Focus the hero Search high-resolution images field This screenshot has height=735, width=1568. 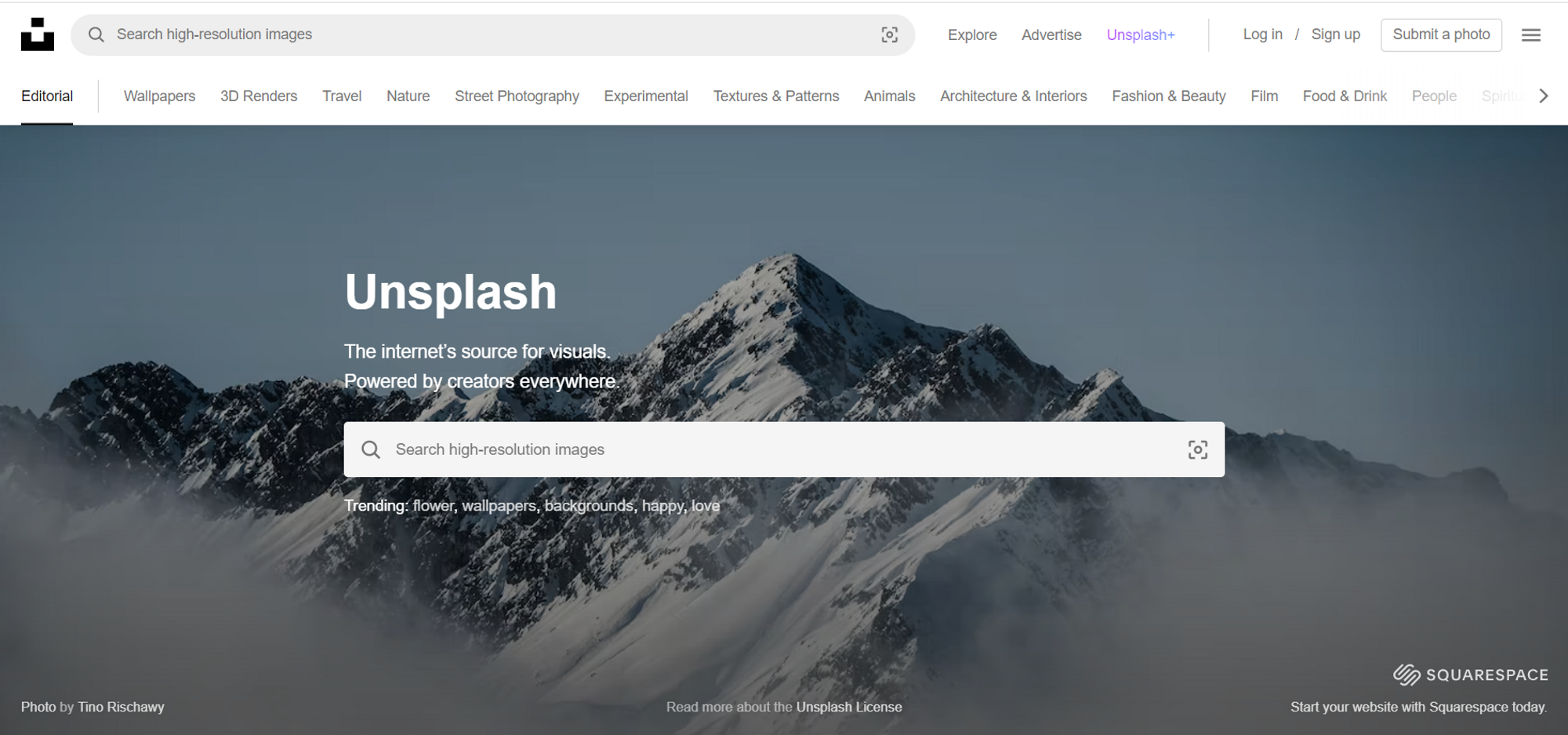coord(784,449)
